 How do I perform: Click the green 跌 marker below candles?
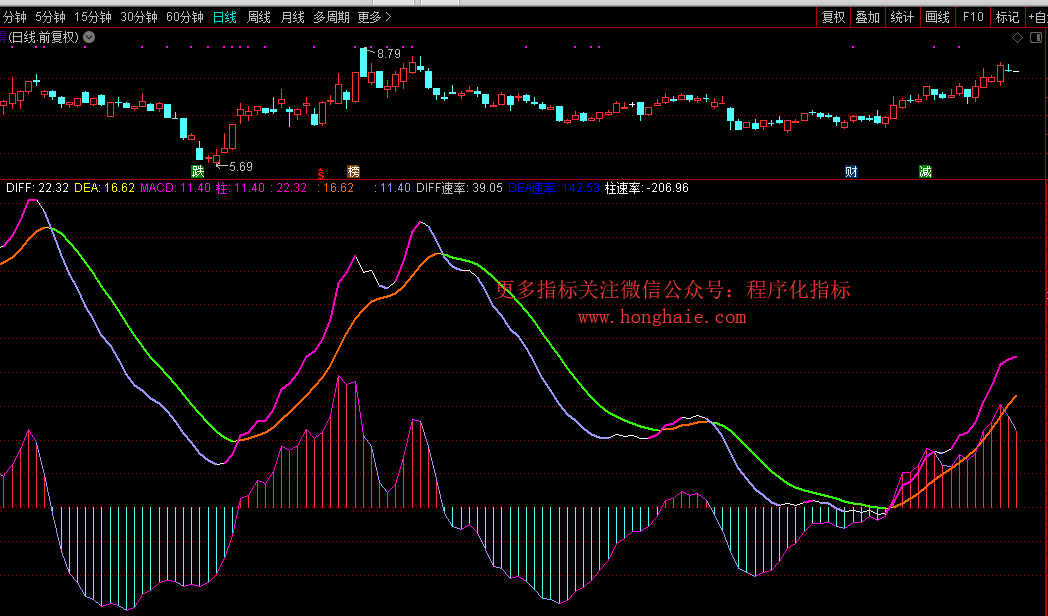[198, 171]
